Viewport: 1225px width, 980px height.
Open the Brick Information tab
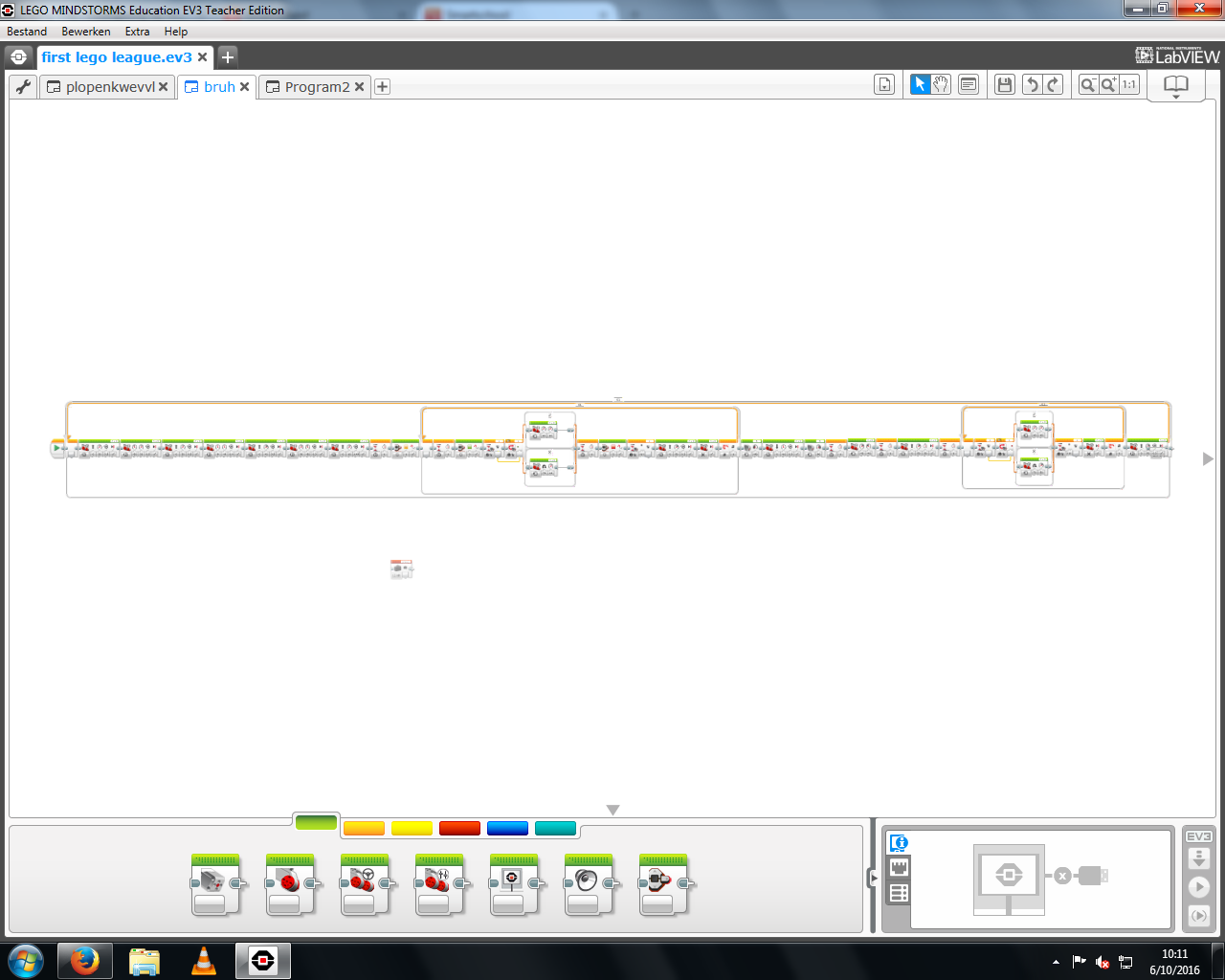click(899, 843)
